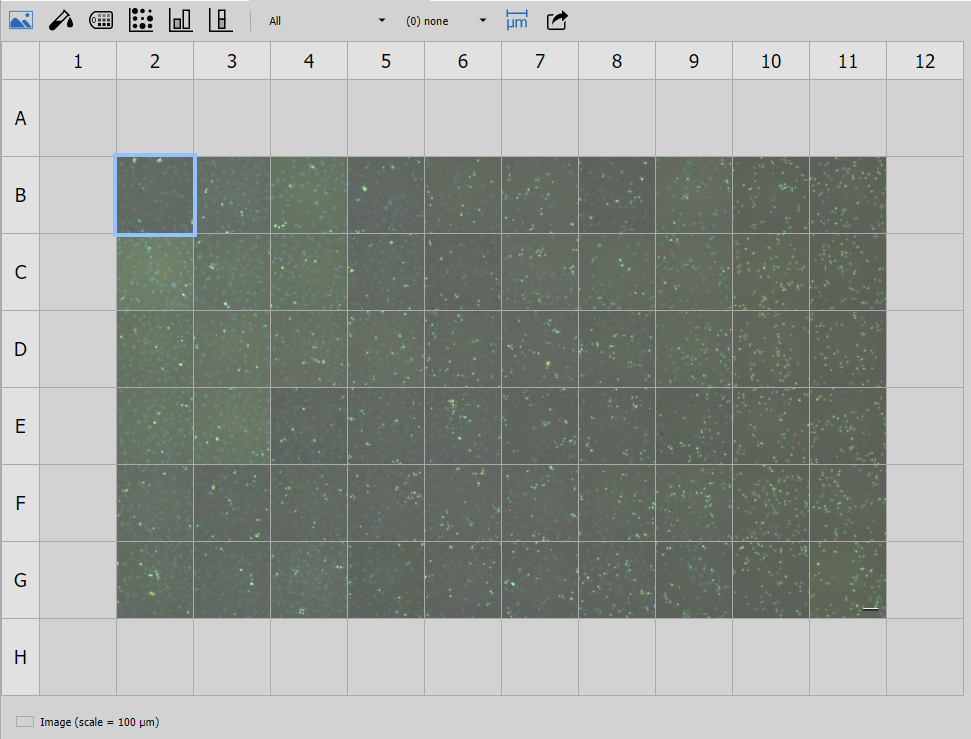971x739 pixels.
Task: Open the sample tube pipette icon
Action: pos(61,20)
